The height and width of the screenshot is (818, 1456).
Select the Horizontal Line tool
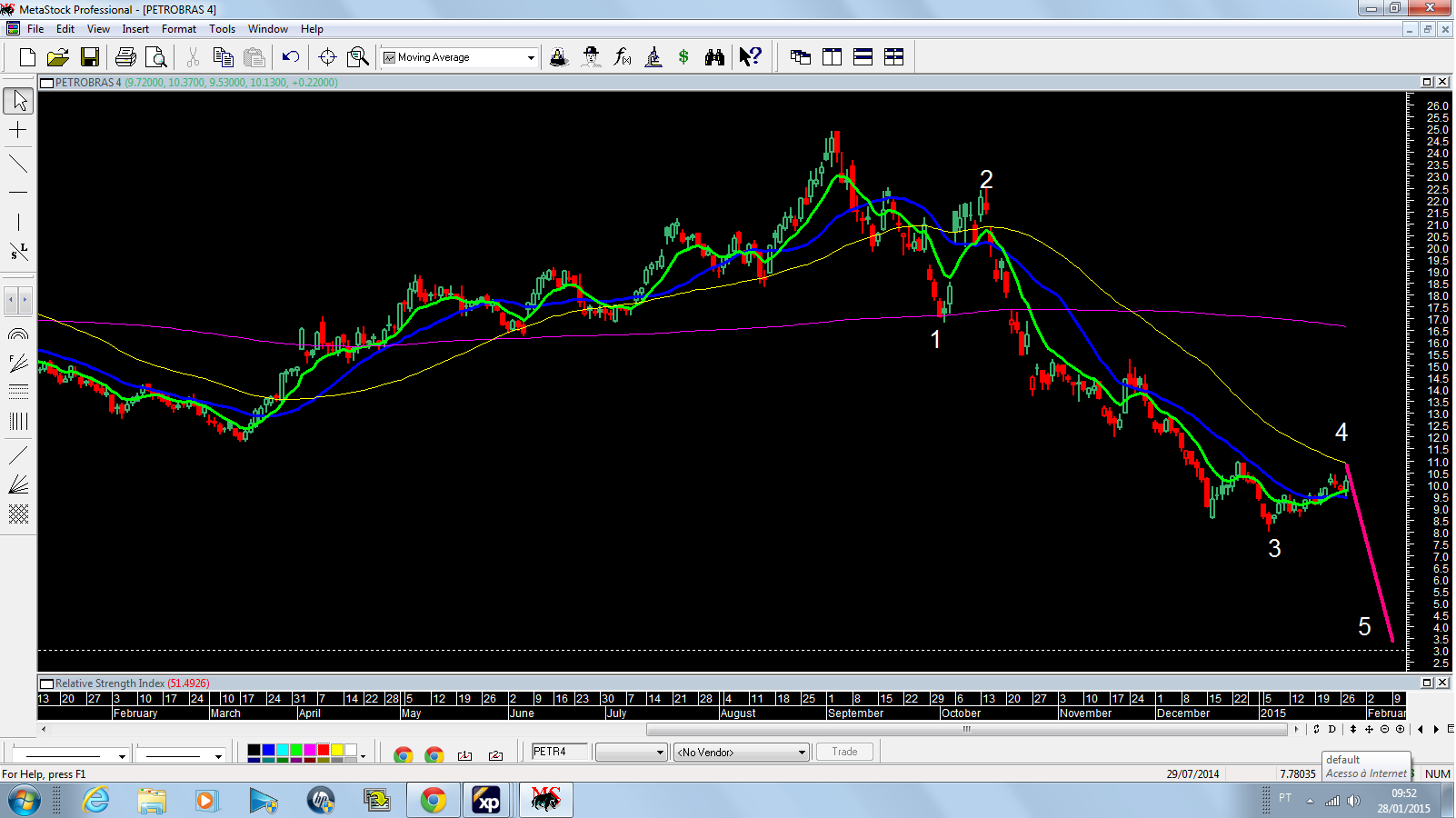18,193
